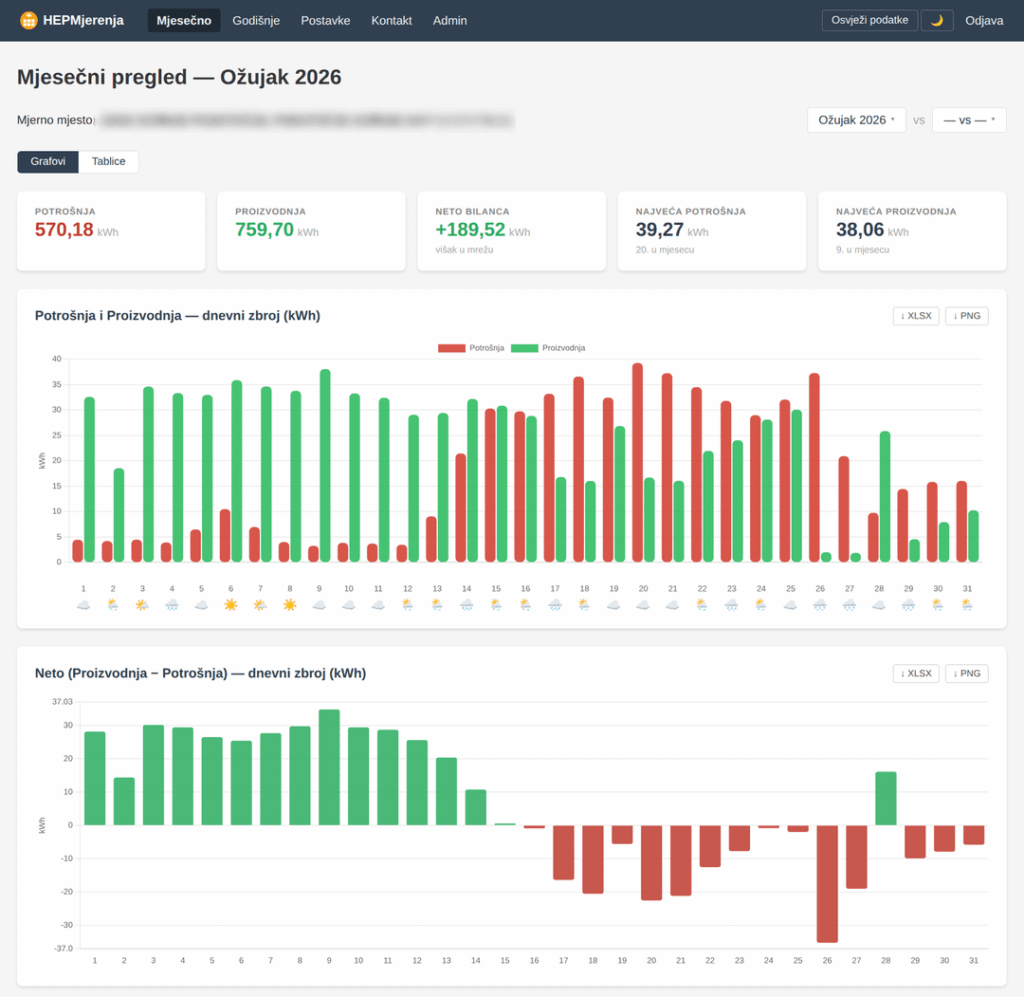Image resolution: width=1024 pixels, height=997 pixels.
Task: Select the Godišnje menu item
Action: click(x=256, y=20)
